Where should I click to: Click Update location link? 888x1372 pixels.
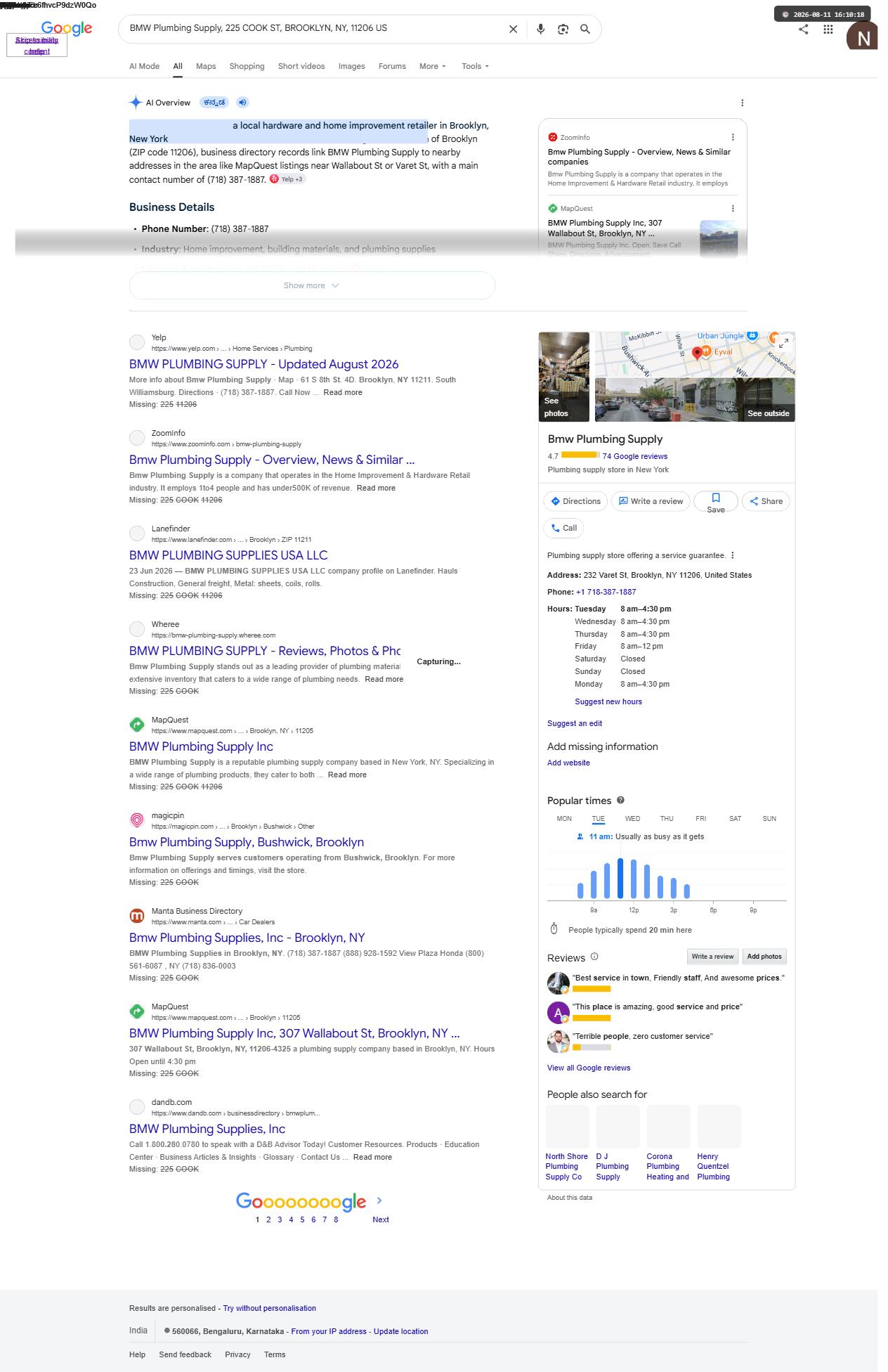pos(400,1331)
